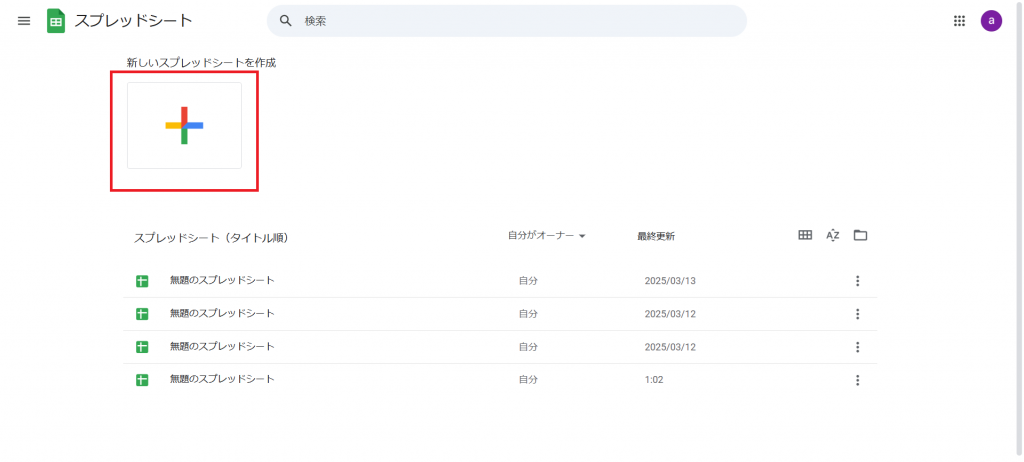Open the spreadsheet updated 2025/03/13

[222, 281]
